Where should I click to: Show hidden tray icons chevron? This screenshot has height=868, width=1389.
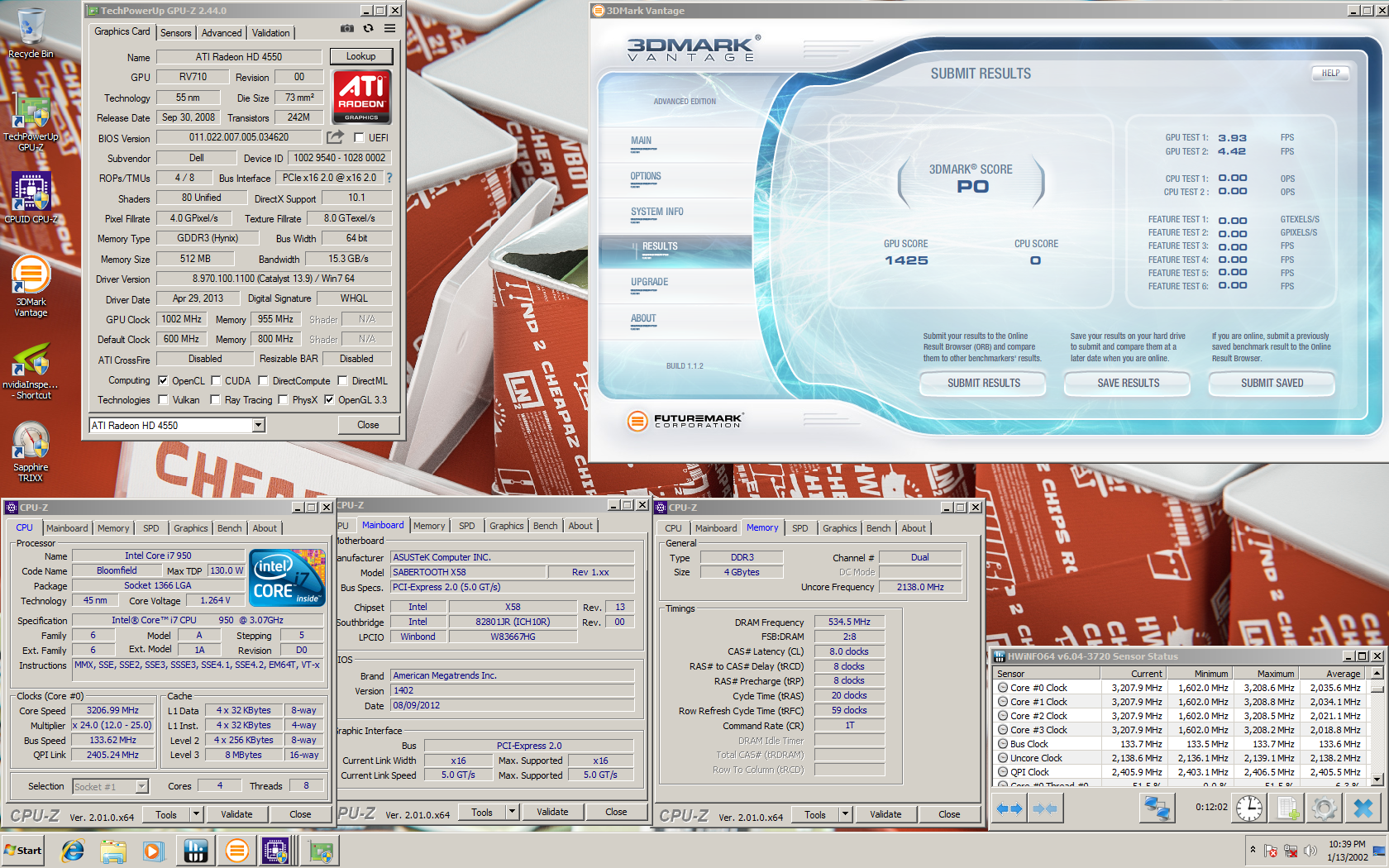1253,850
